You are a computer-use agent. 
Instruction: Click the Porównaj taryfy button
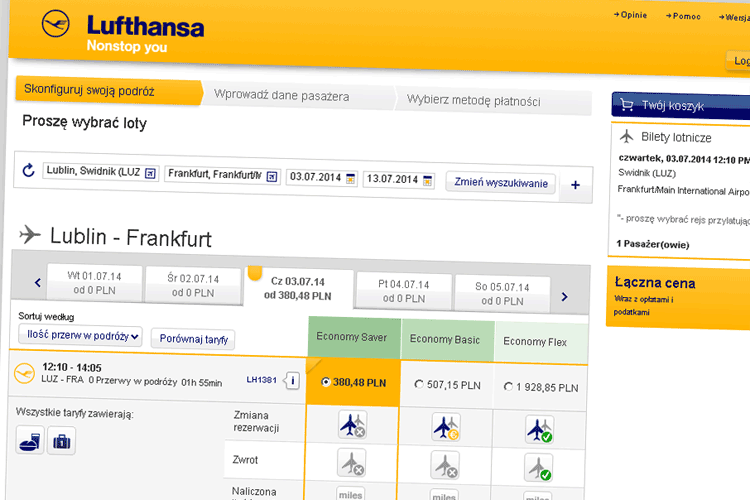(x=193, y=339)
